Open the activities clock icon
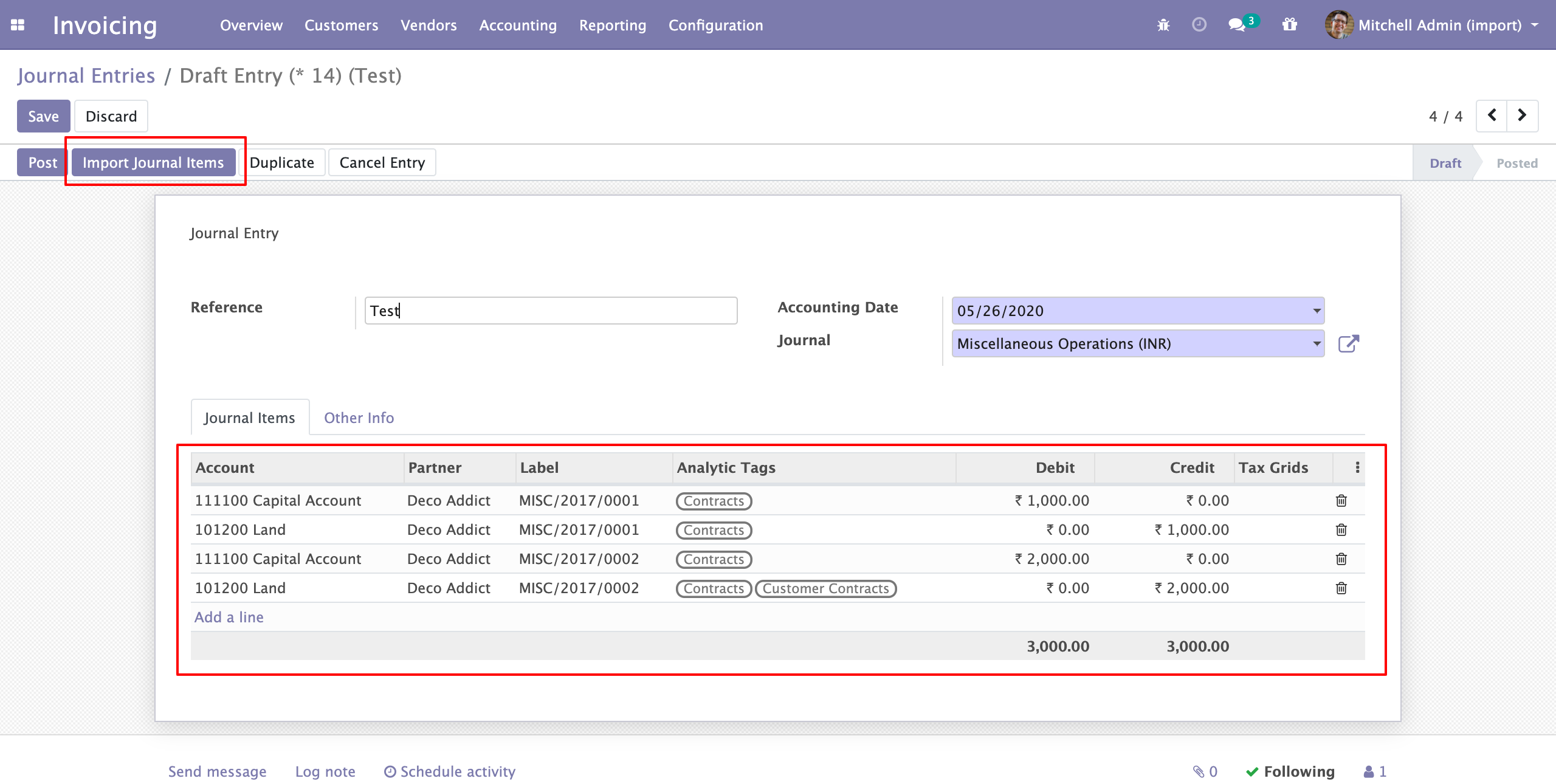The width and height of the screenshot is (1556, 784). [1199, 25]
